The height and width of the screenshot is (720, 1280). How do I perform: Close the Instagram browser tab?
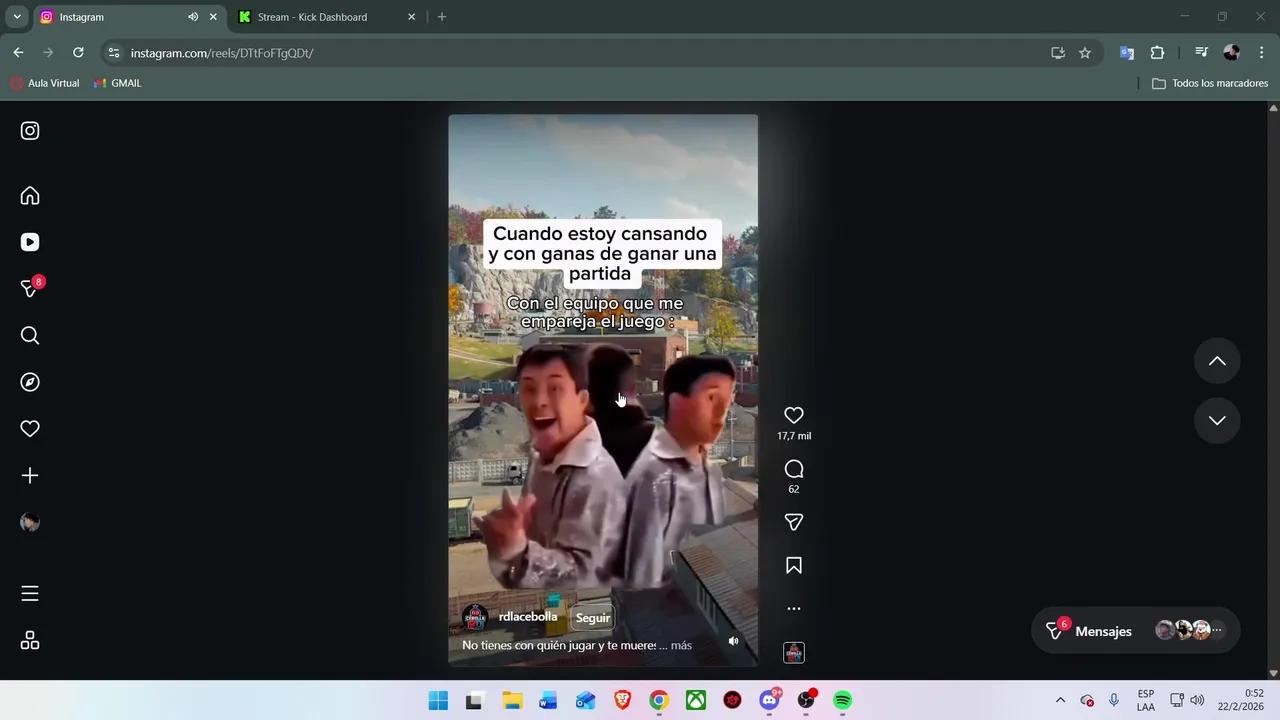pyautogui.click(x=213, y=17)
